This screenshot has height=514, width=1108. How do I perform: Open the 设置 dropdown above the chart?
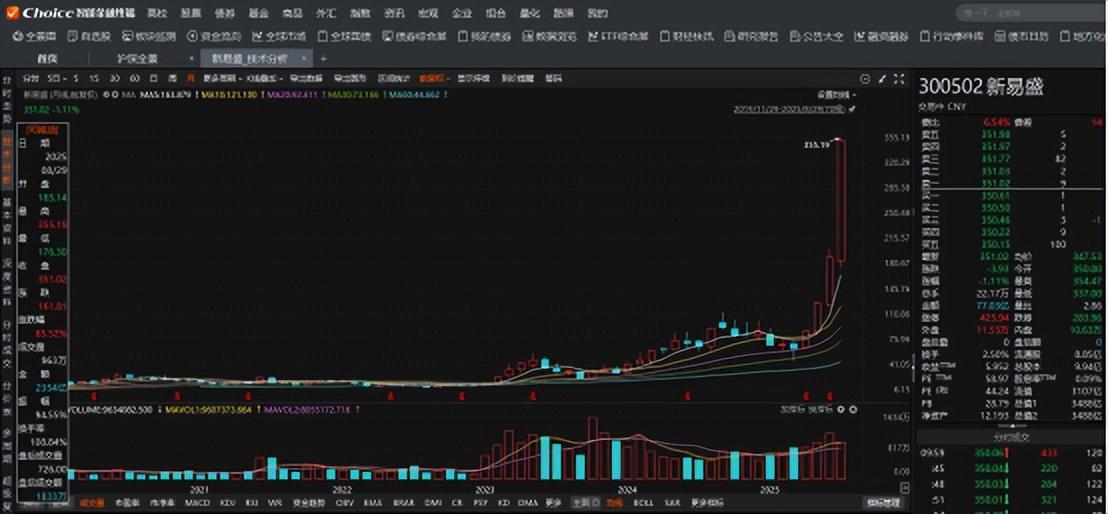836,94
